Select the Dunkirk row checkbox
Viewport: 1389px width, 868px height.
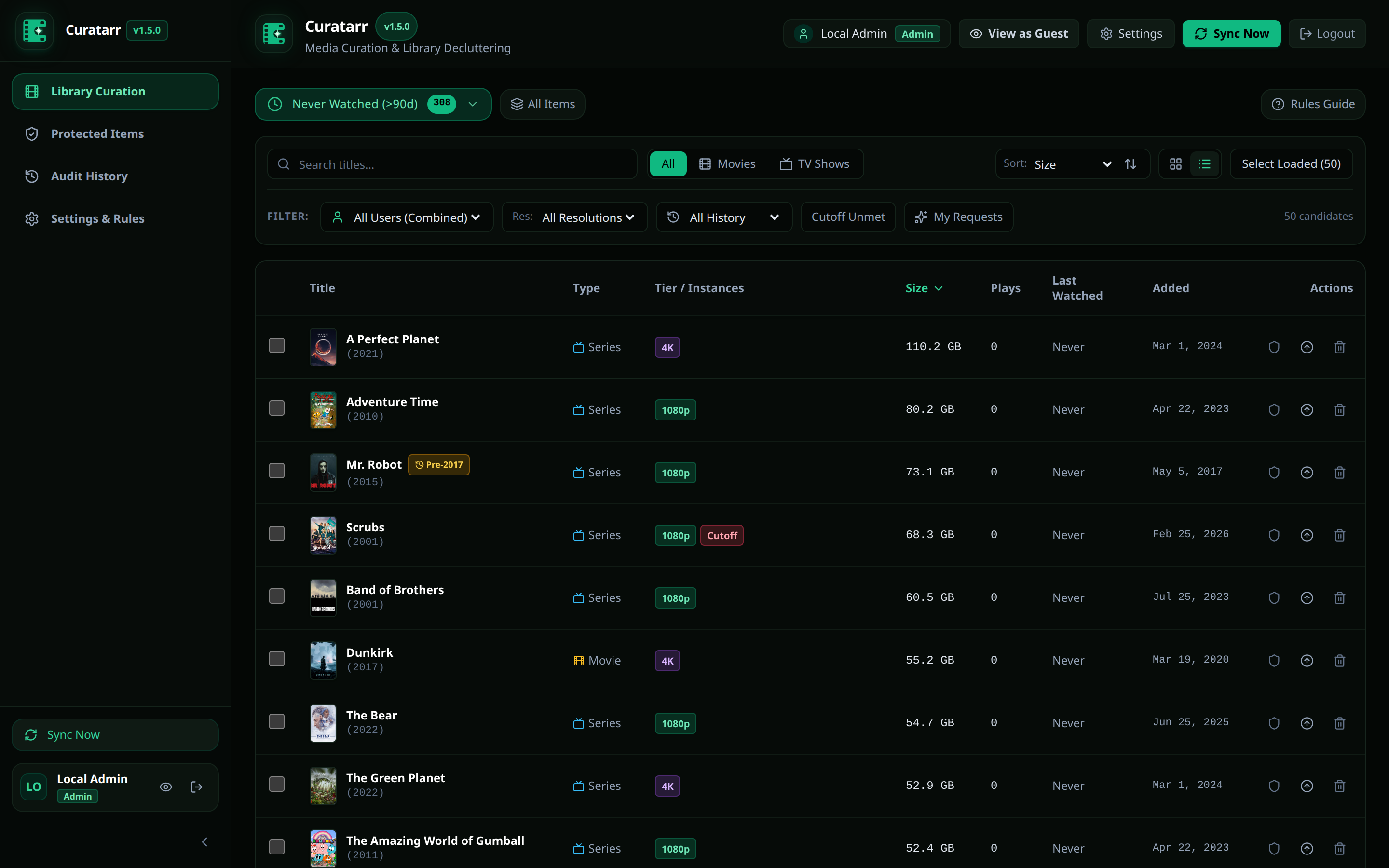277,658
